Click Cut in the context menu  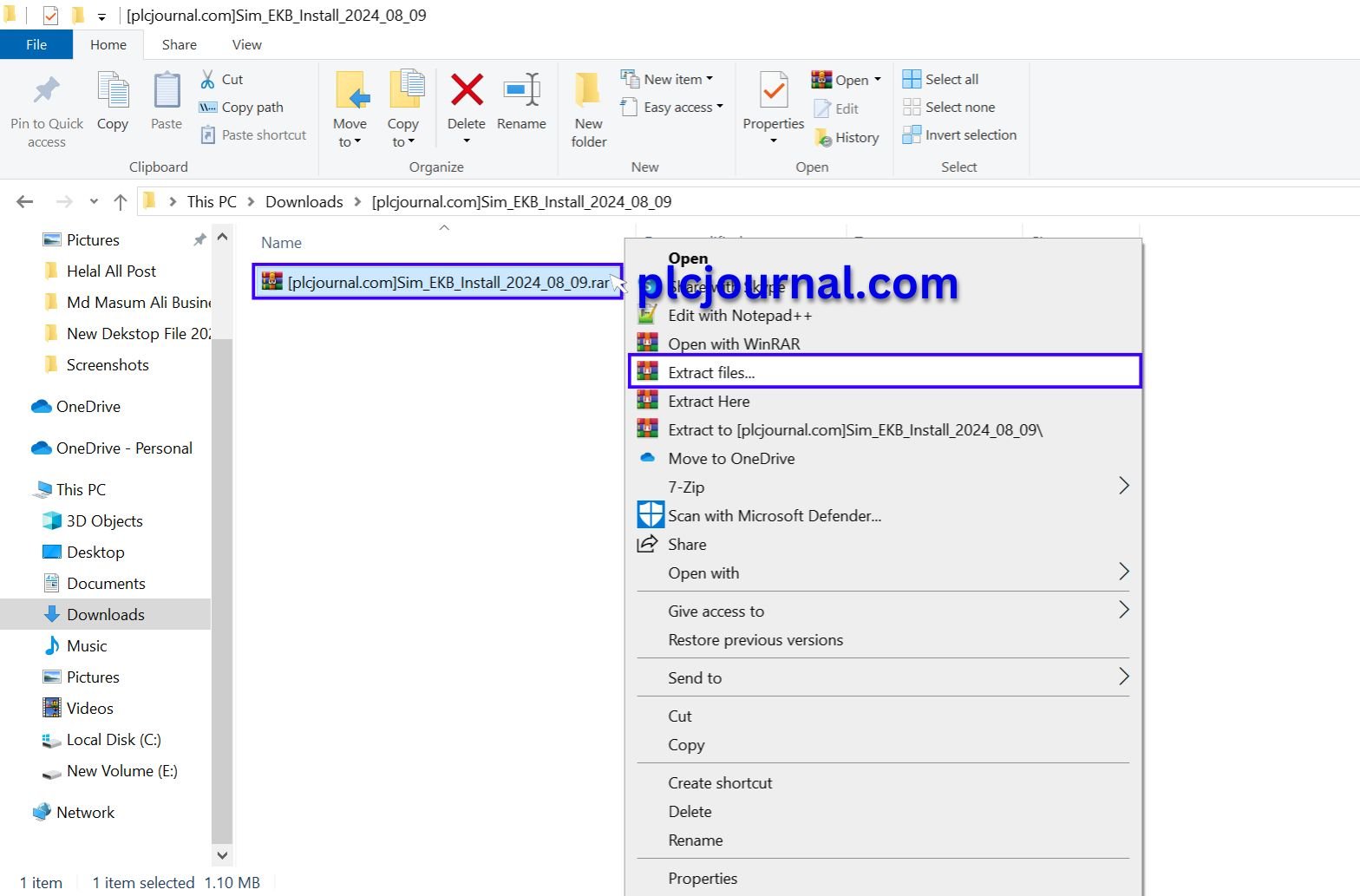point(884,716)
